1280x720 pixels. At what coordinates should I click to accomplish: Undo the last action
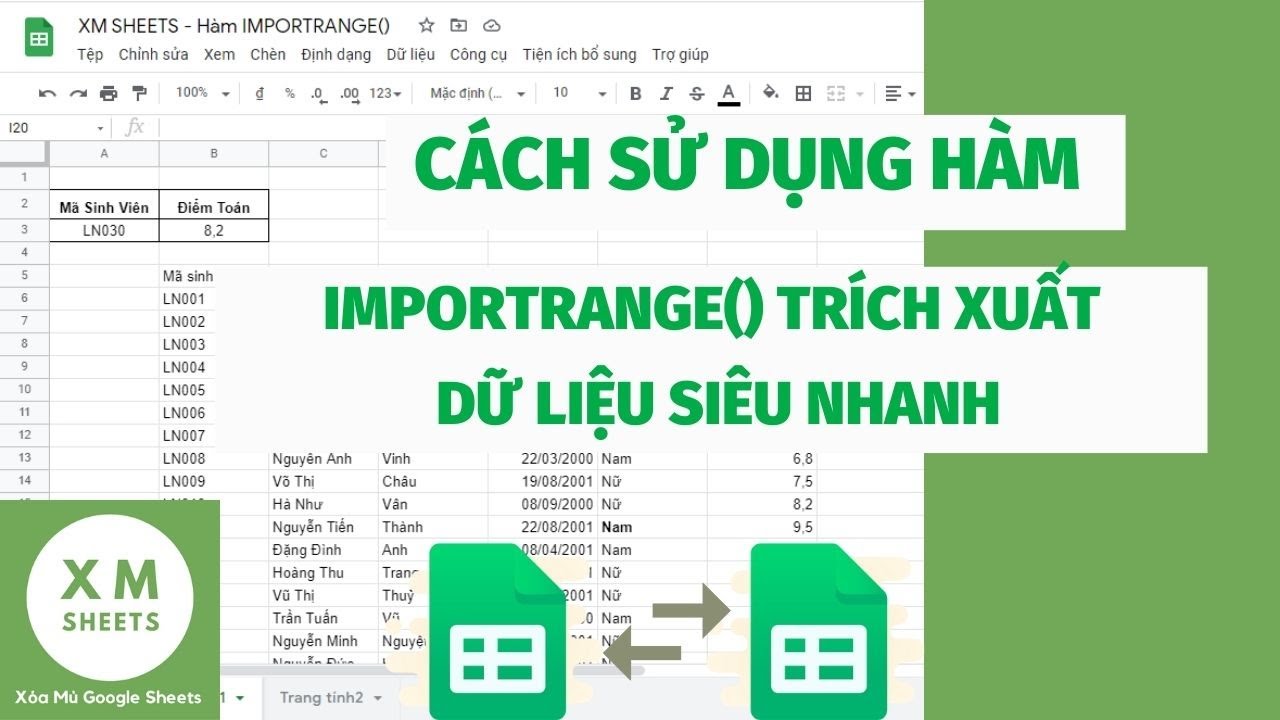(47, 93)
